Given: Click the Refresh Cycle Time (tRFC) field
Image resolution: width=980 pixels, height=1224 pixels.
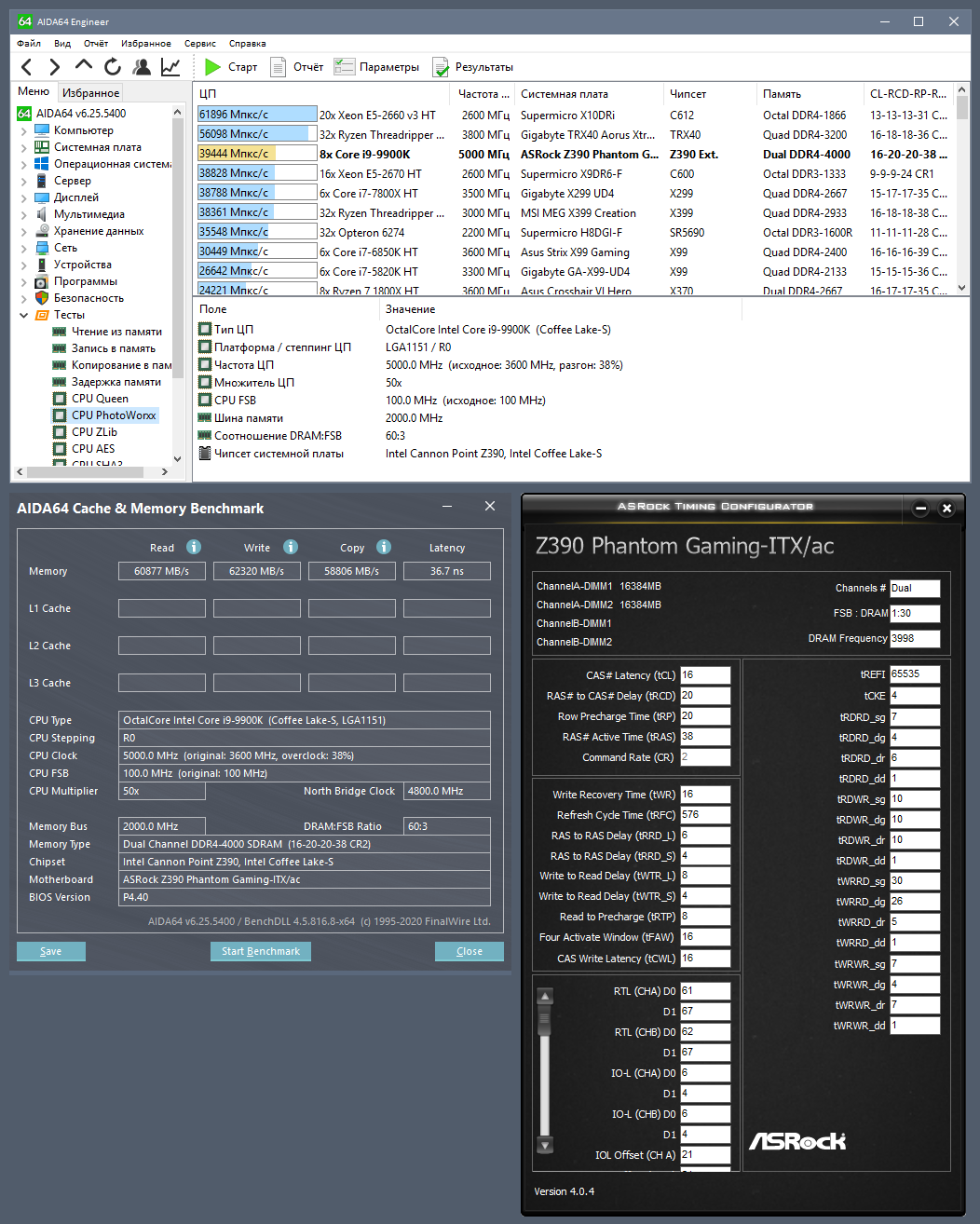Looking at the screenshot, I should coord(705,815).
